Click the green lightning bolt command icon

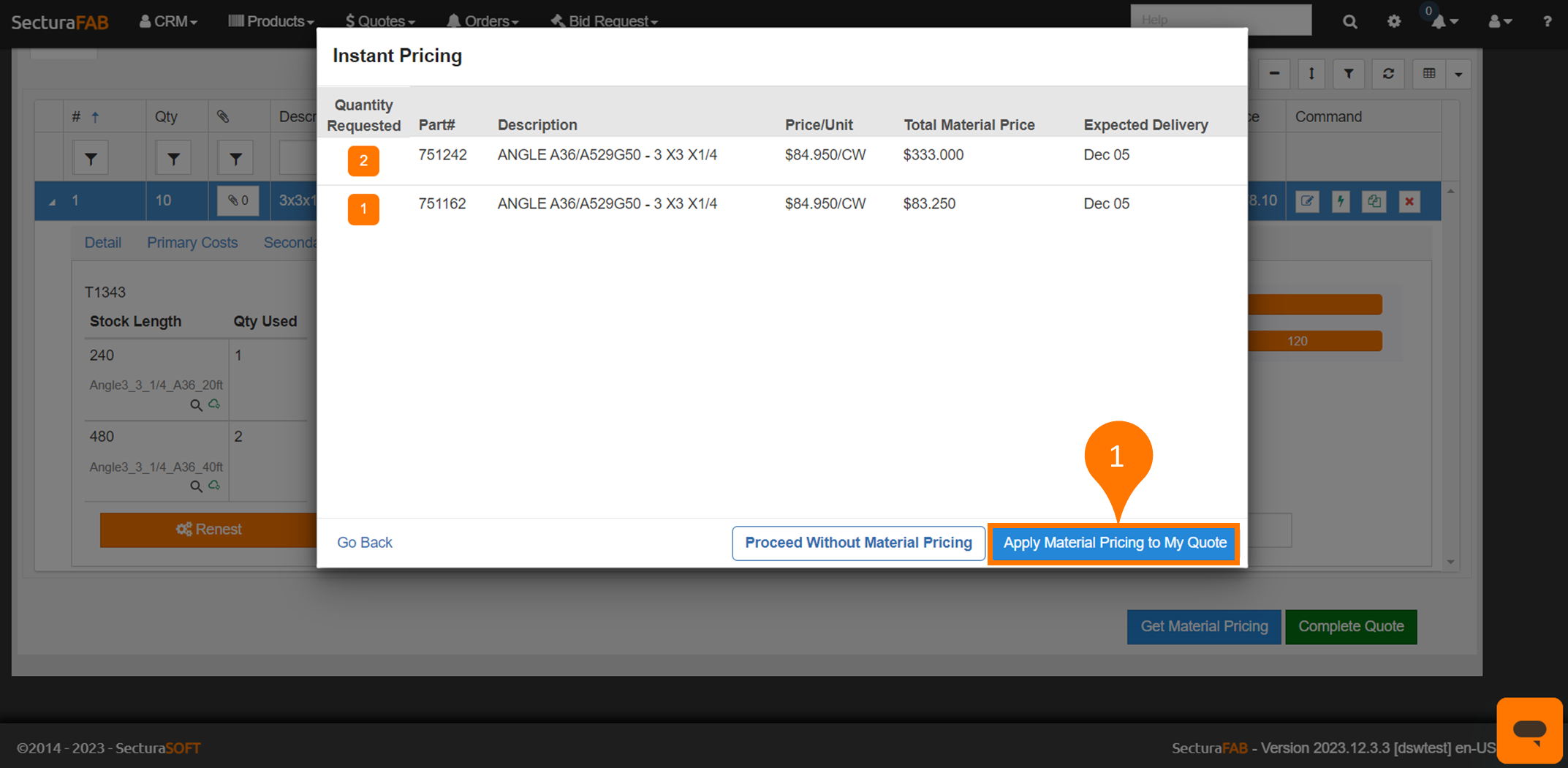(x=1341, y=201)
